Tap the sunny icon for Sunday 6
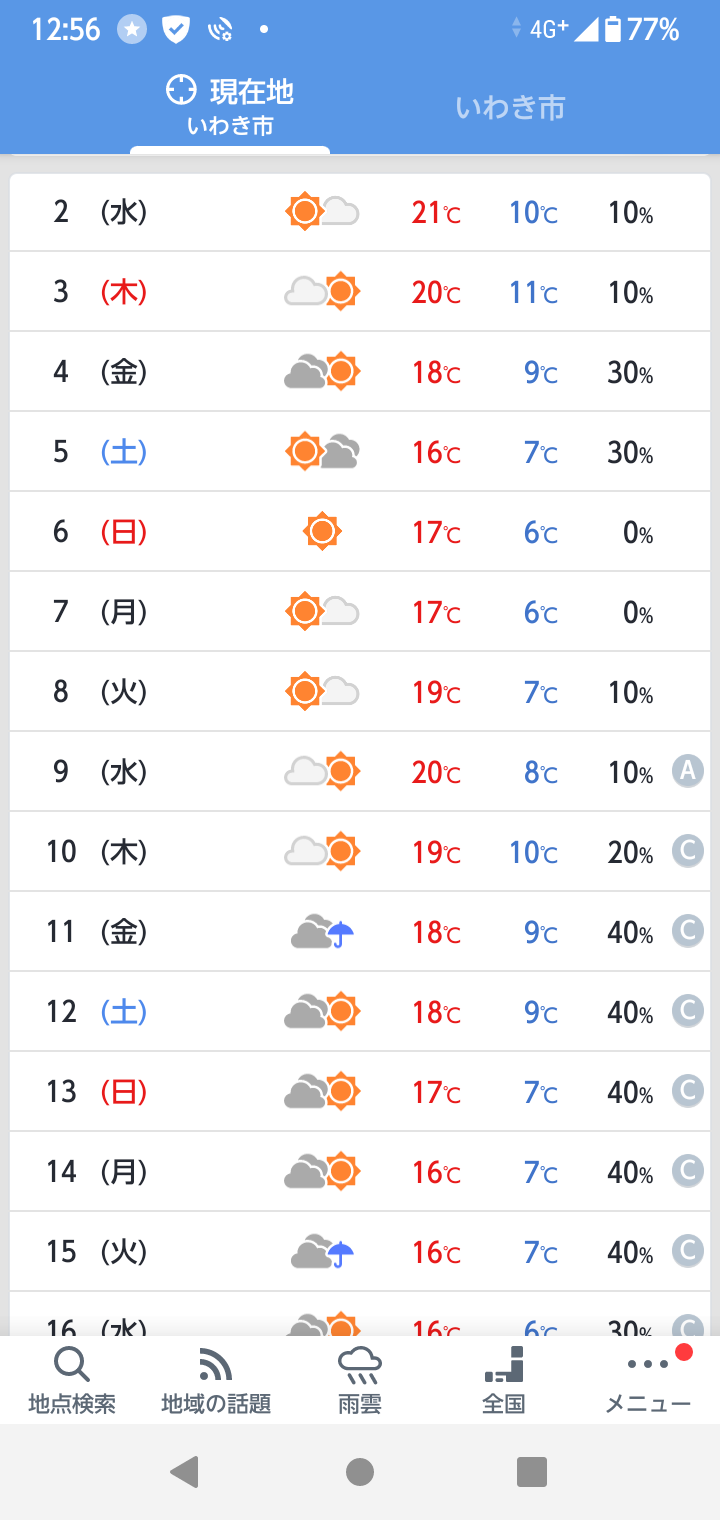 (x=322, y=531)
